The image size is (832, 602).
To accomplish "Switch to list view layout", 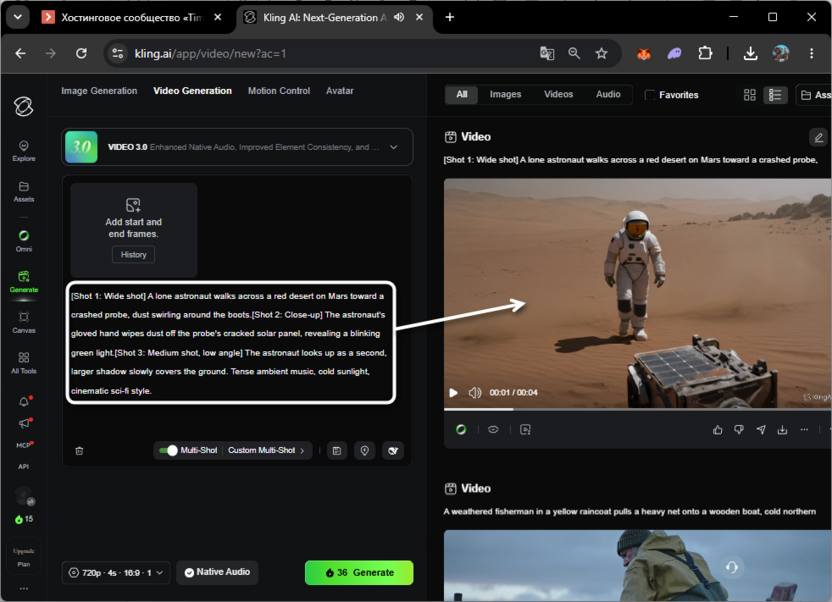I will pos(775,95).
